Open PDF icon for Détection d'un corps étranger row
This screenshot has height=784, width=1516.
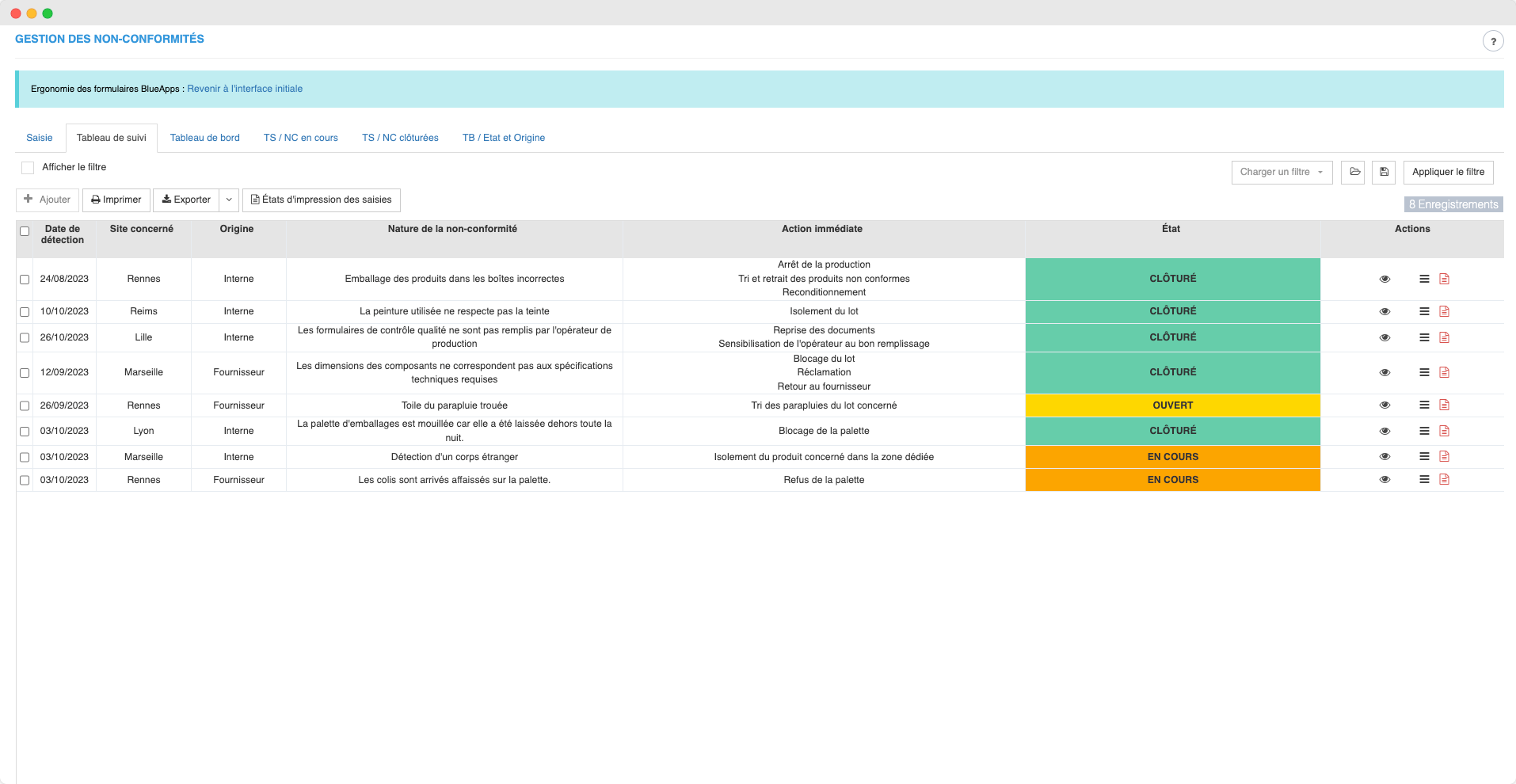point(1444,456)
